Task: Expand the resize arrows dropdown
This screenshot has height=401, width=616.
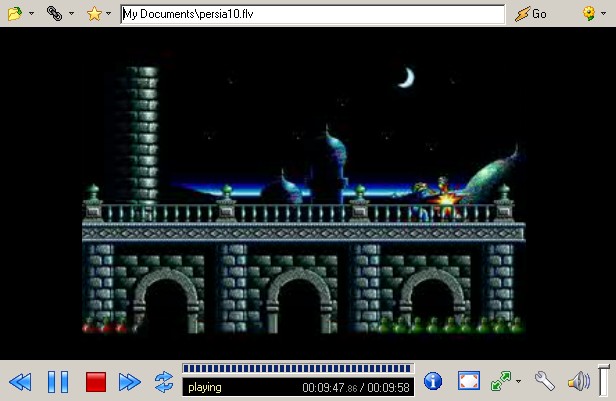Action: [x=519, y=381]
